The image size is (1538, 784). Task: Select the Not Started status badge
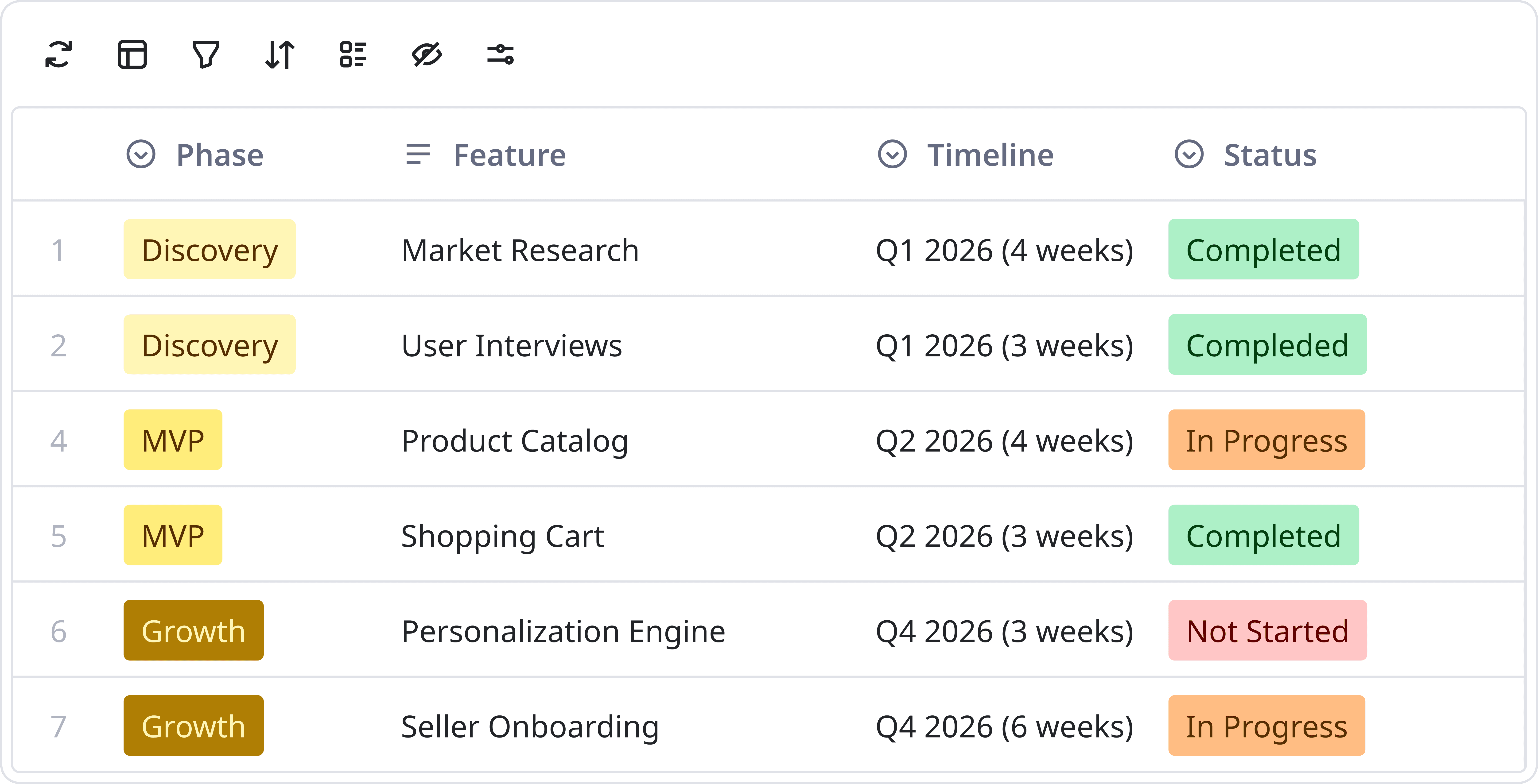(1267, 631)
